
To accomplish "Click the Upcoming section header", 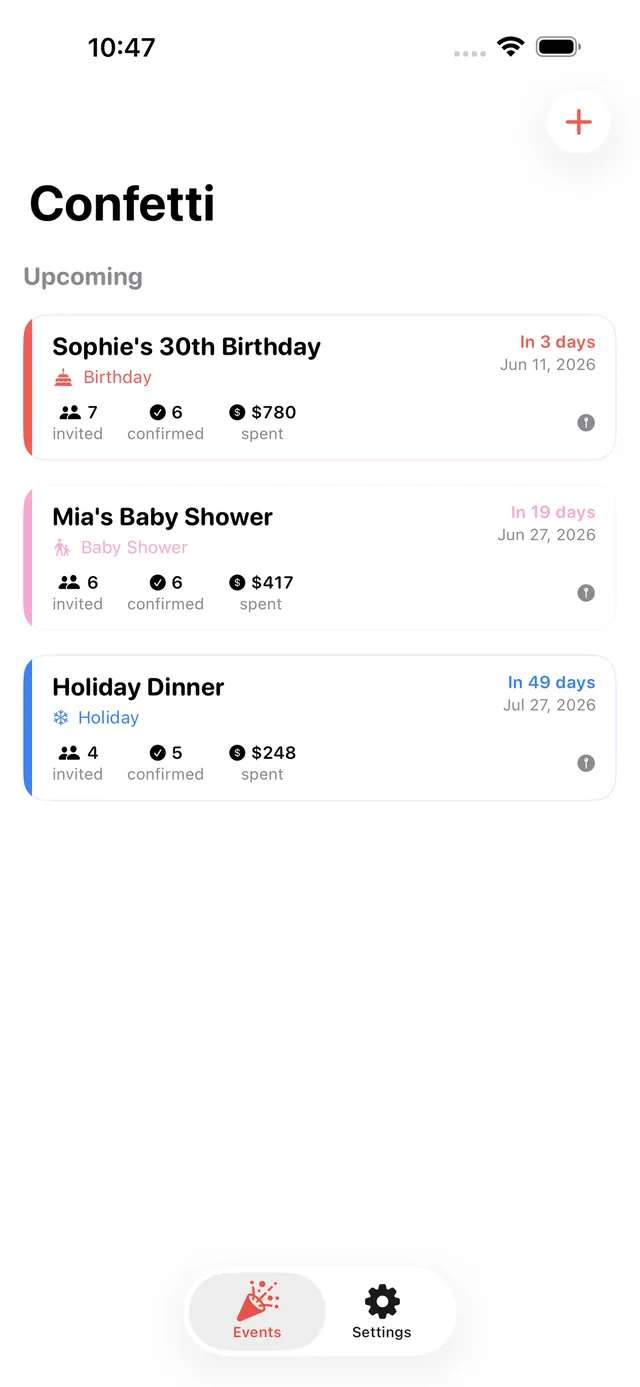I will pos(83,277).
